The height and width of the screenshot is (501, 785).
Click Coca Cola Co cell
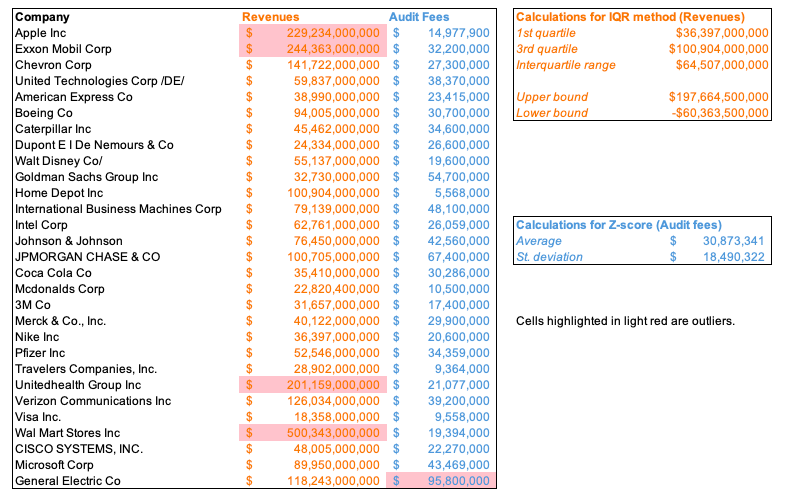tap(53, 273)
